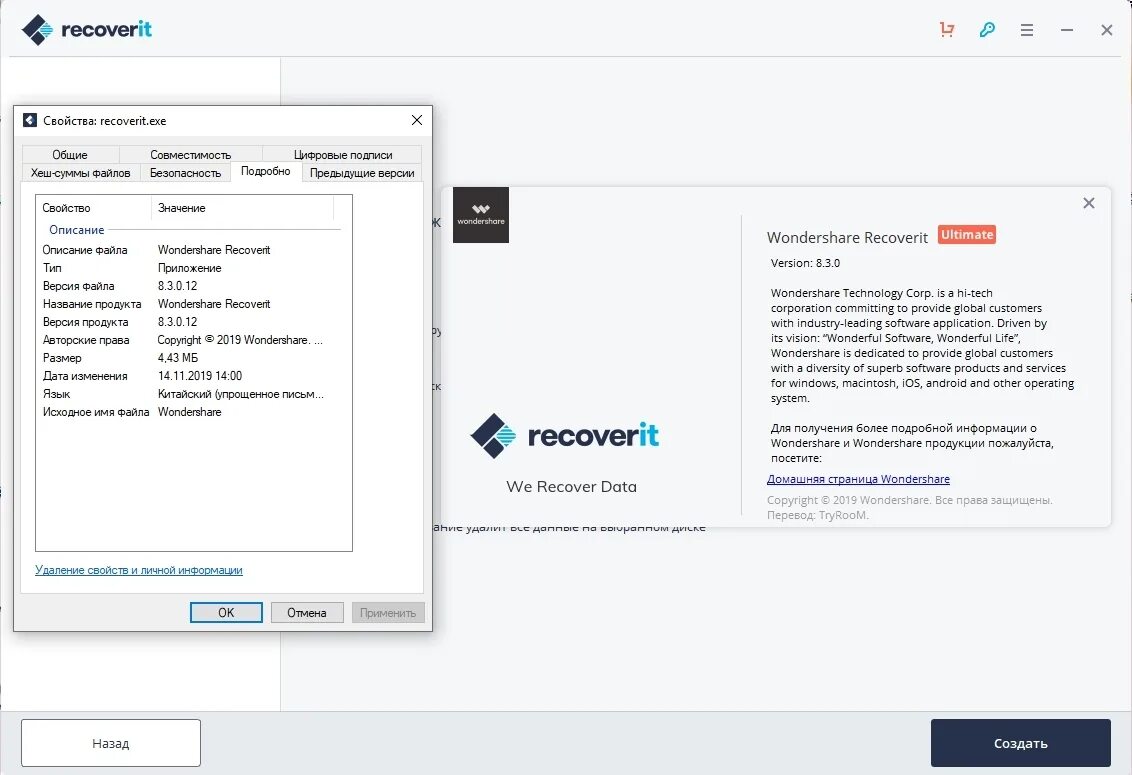This screenshot has height=775, width=1132.
Task: Click the Создать button
Action: [1020, 743]
